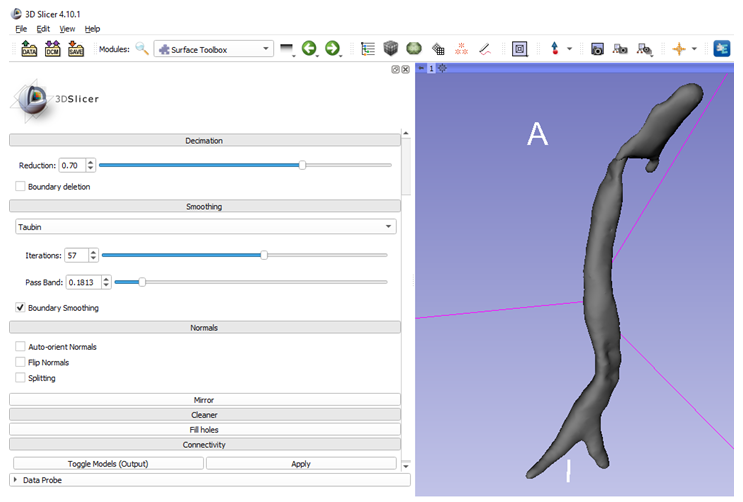Viewport: 743px width, 502px height.
Task: Click the crosshair toolbar icon
Action: 679,48
